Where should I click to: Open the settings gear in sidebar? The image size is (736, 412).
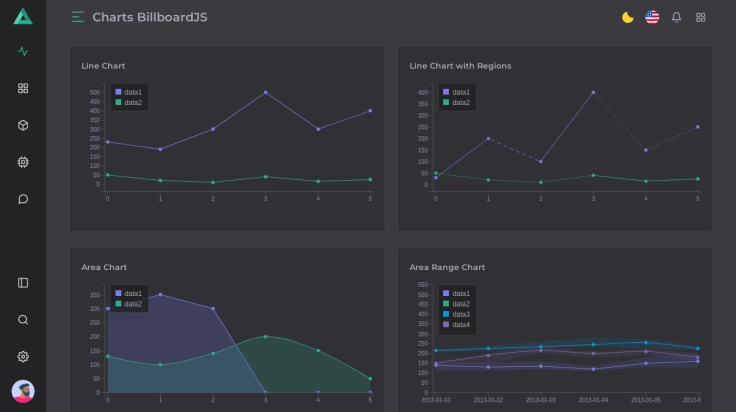(x=23, y=356)
